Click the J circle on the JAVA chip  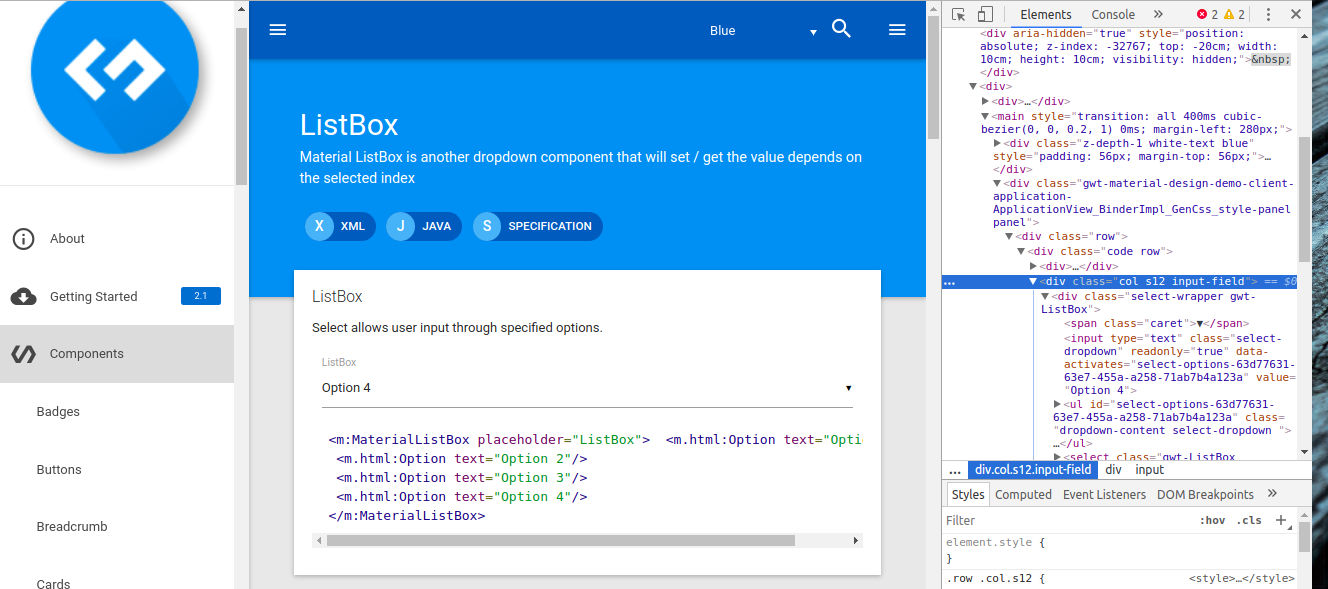pyautogui.click(x=400, y=226)
